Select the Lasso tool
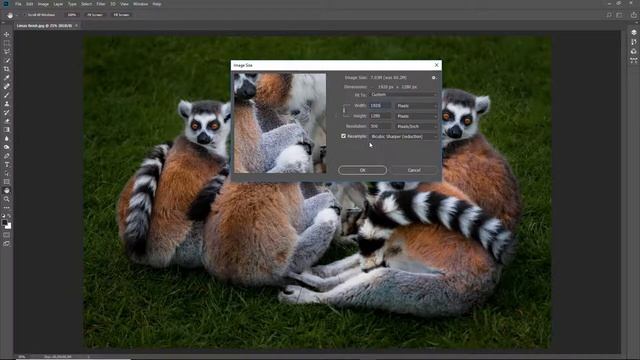Image resolution: width=640 pixels, height=360 pixels. point(7,51)
